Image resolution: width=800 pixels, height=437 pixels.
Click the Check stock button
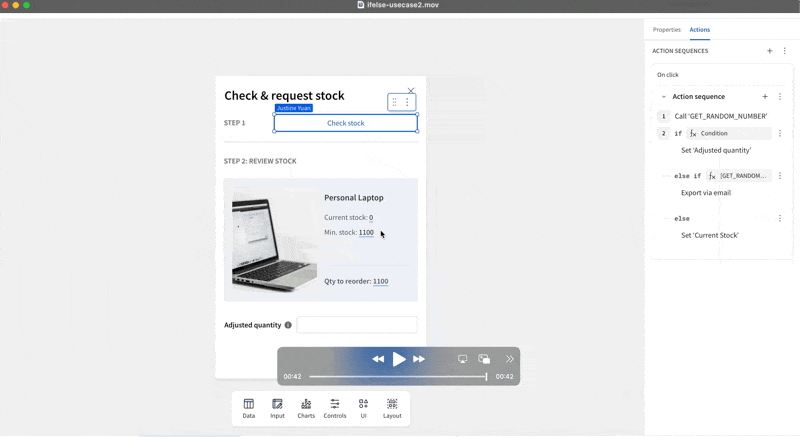346,123
